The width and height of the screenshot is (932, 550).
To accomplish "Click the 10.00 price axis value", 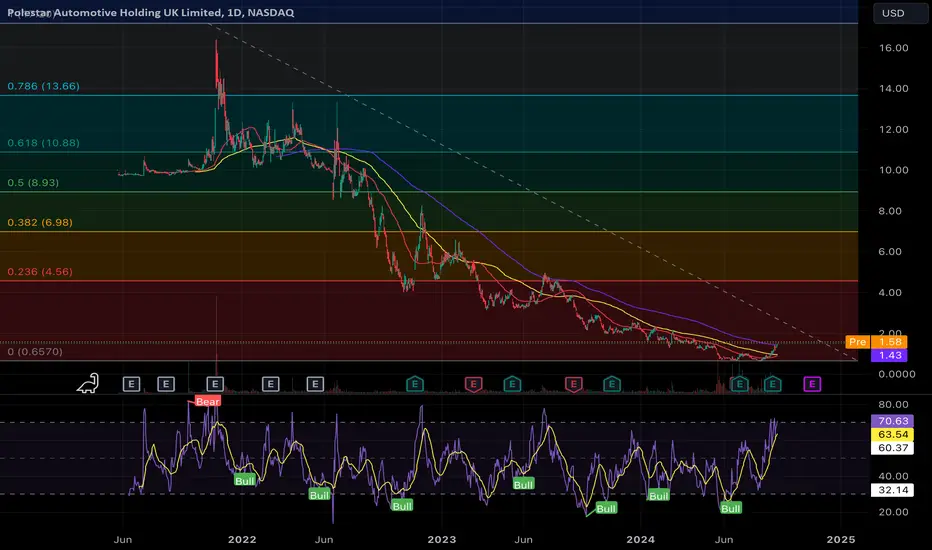I will click(894, 170).
